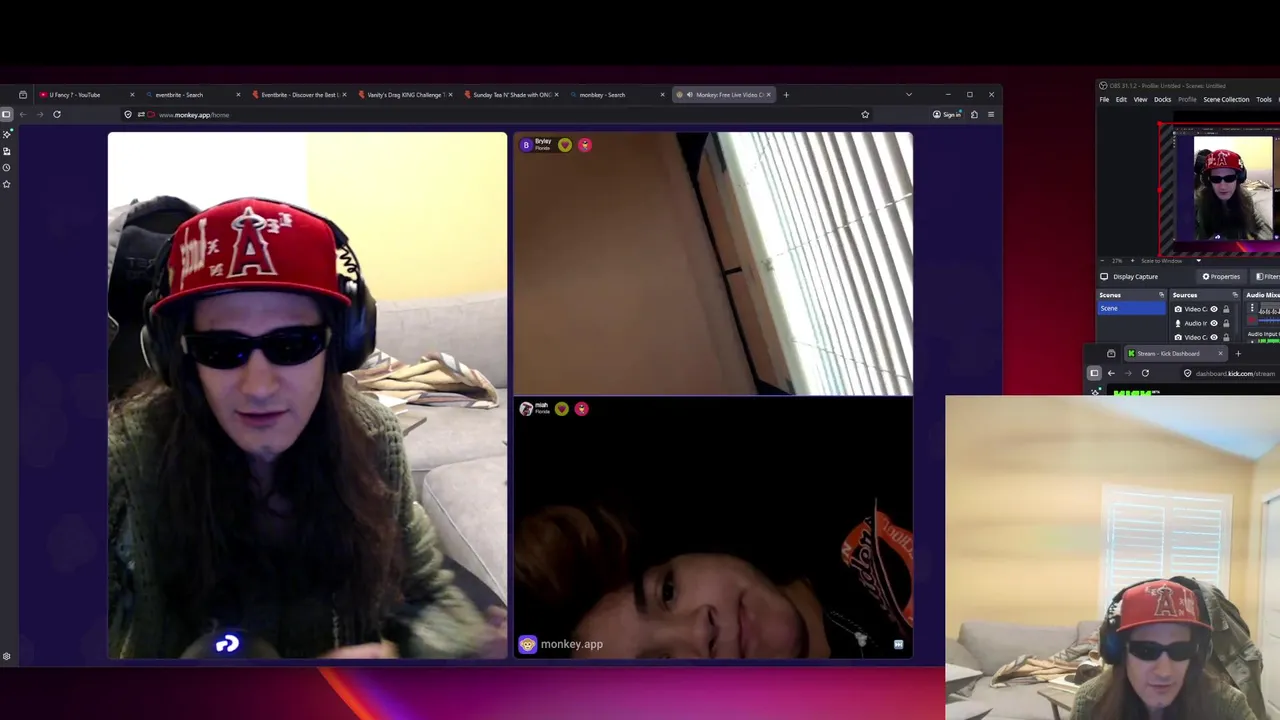
Task: Open the OBS Edit menu
Action: pyautogui.click(x=1121, y=100)
